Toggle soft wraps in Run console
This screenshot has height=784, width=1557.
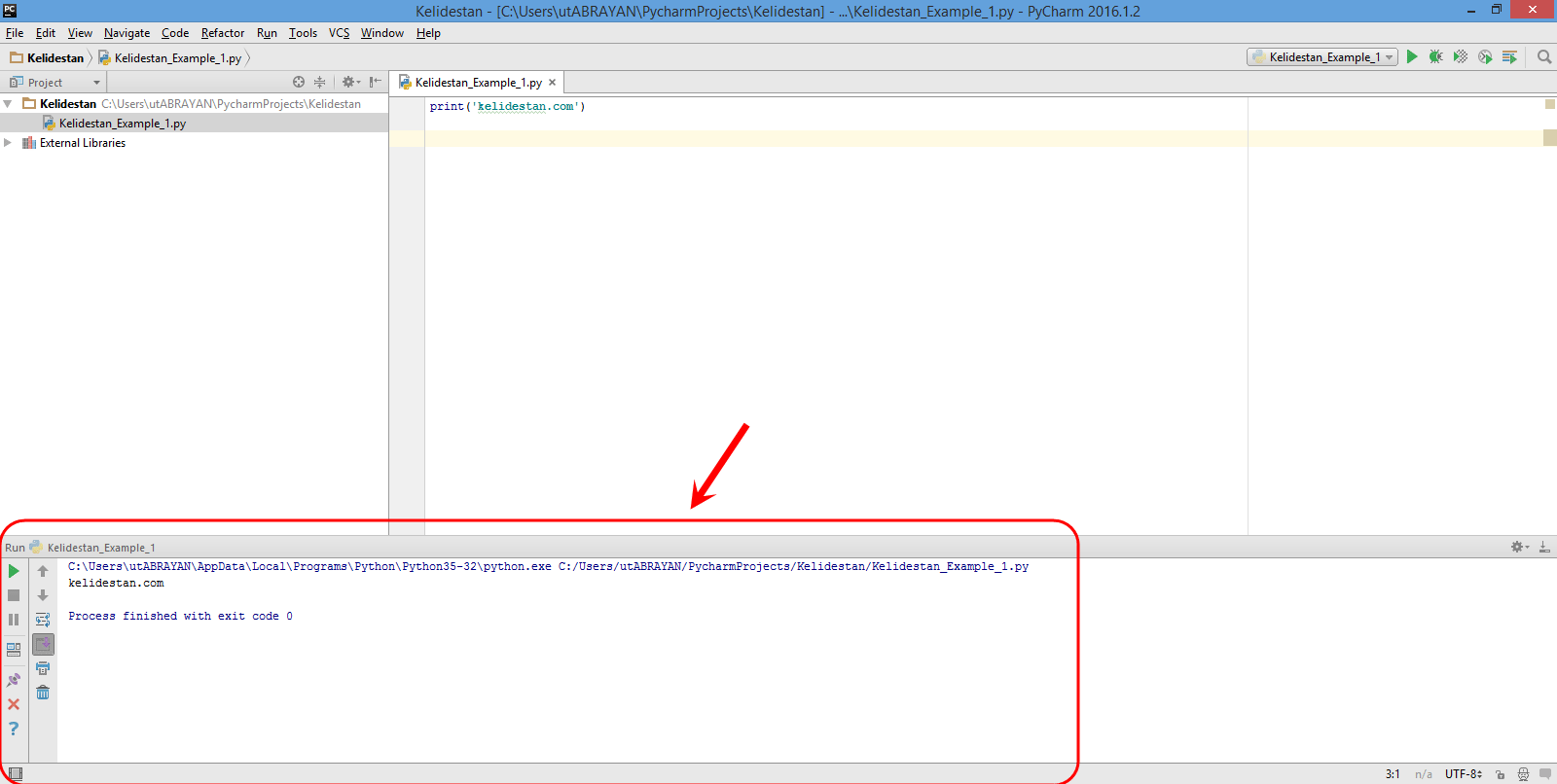point(43,620)
